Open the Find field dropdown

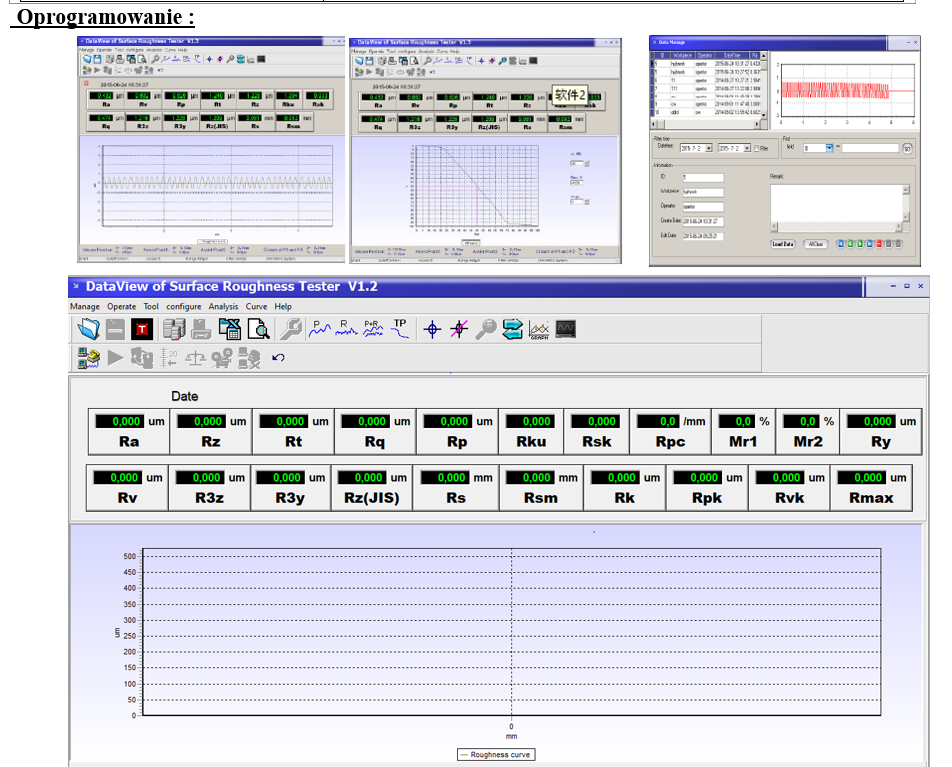[829, 148]
